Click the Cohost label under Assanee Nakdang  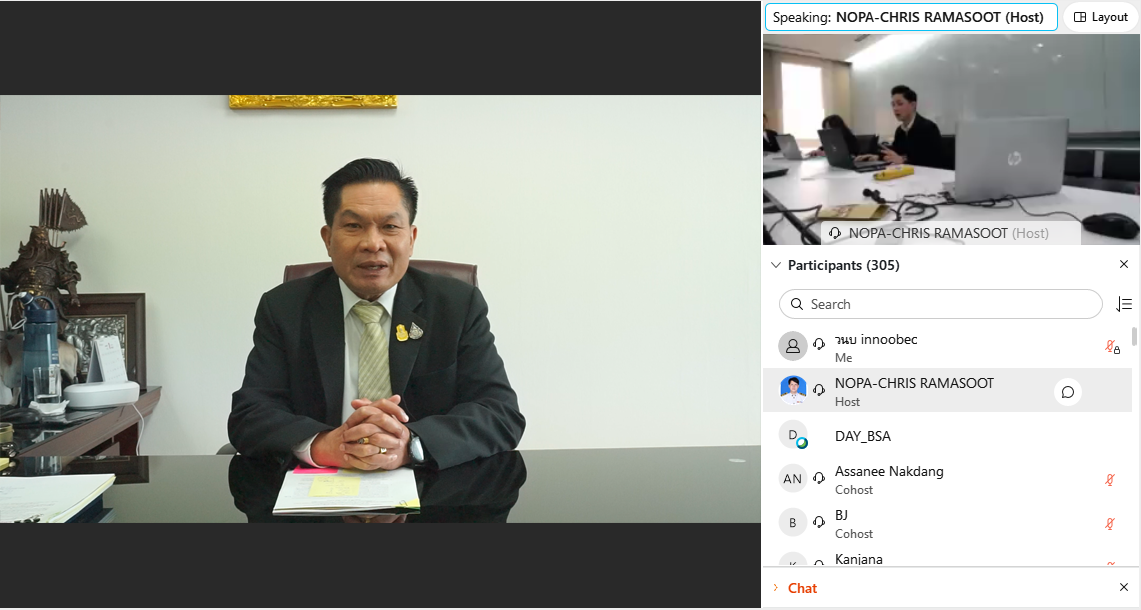(854, 490)
